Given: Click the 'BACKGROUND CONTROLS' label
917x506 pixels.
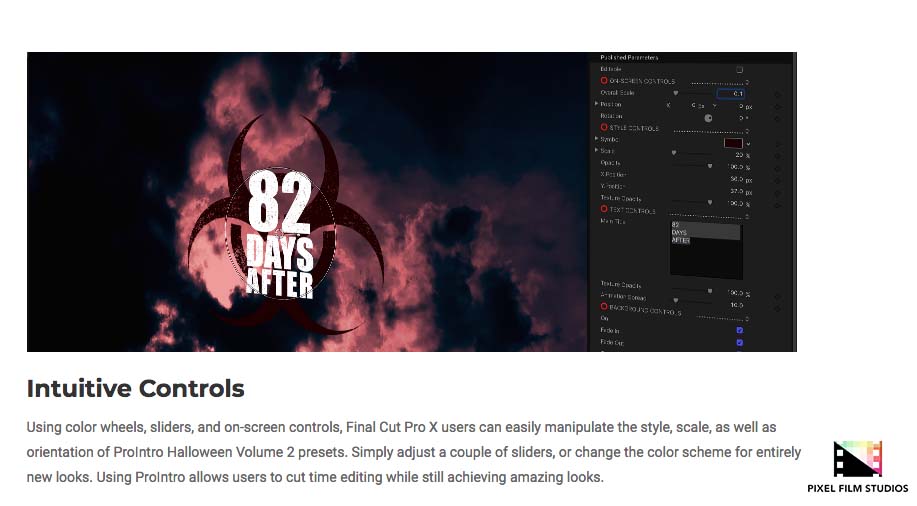Looking at the screenshot, I should (x=645, y=309).
